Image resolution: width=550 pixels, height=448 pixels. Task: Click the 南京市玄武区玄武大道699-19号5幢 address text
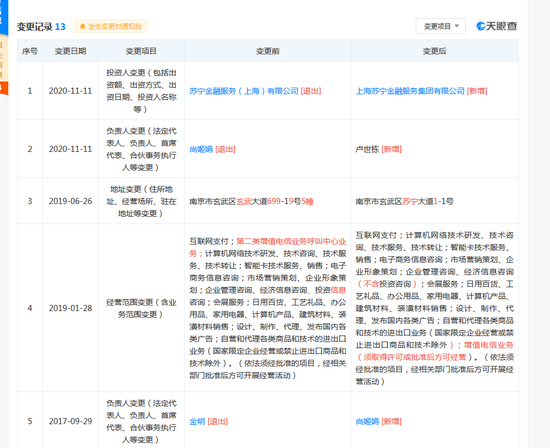click(251, 201)
